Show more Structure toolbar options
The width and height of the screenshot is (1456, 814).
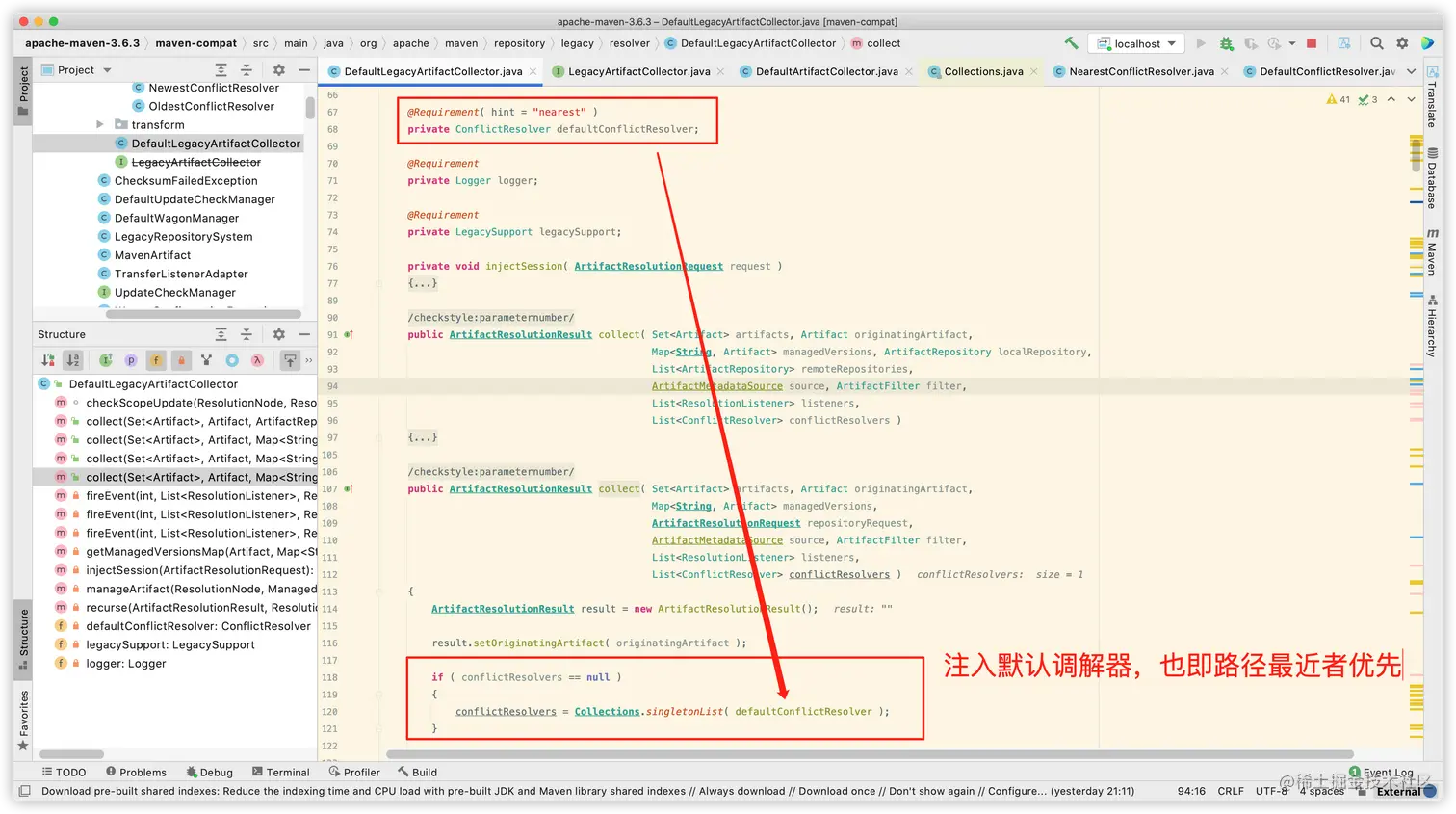309,360
